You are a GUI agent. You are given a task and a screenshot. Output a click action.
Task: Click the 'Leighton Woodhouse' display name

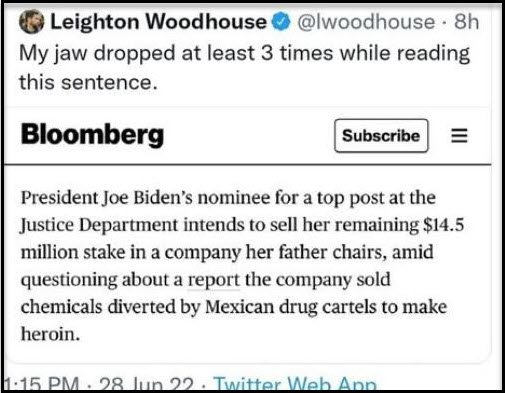[158, 22]
